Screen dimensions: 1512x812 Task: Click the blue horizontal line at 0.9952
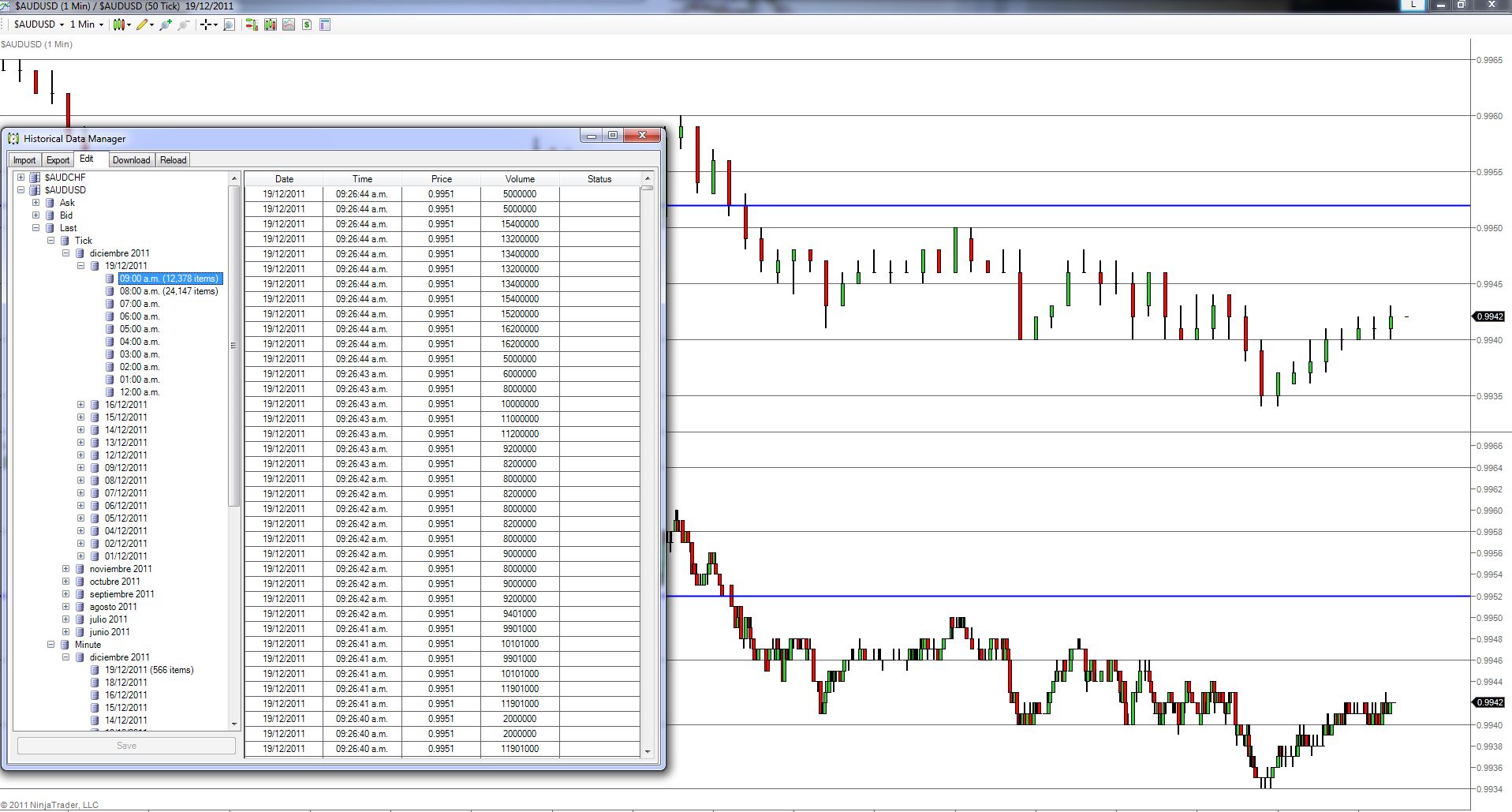coord(1068,596)
